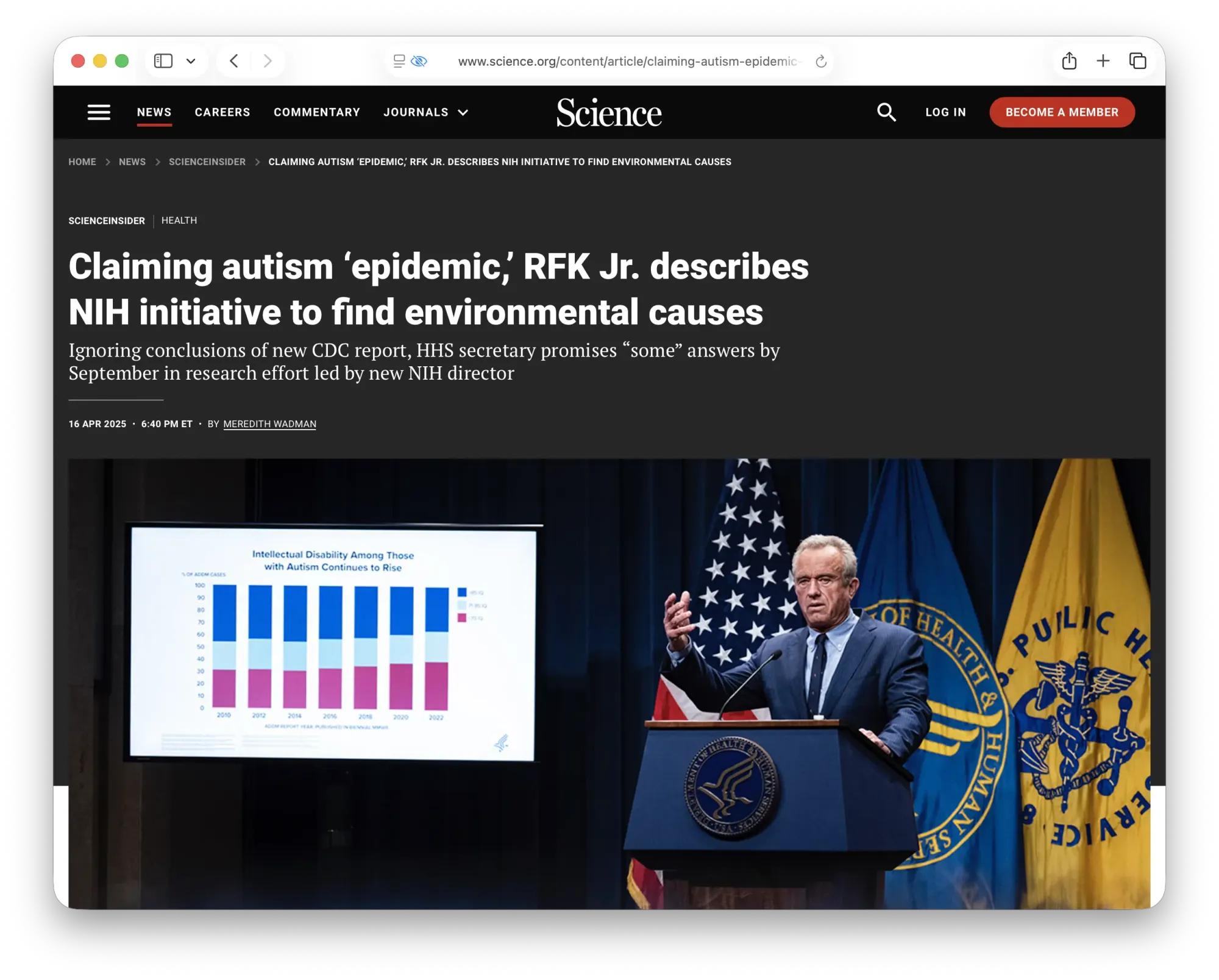Click the Safari share icon
The height and width of the screenshot is (980, 1219).
[x=1069, y=61]
